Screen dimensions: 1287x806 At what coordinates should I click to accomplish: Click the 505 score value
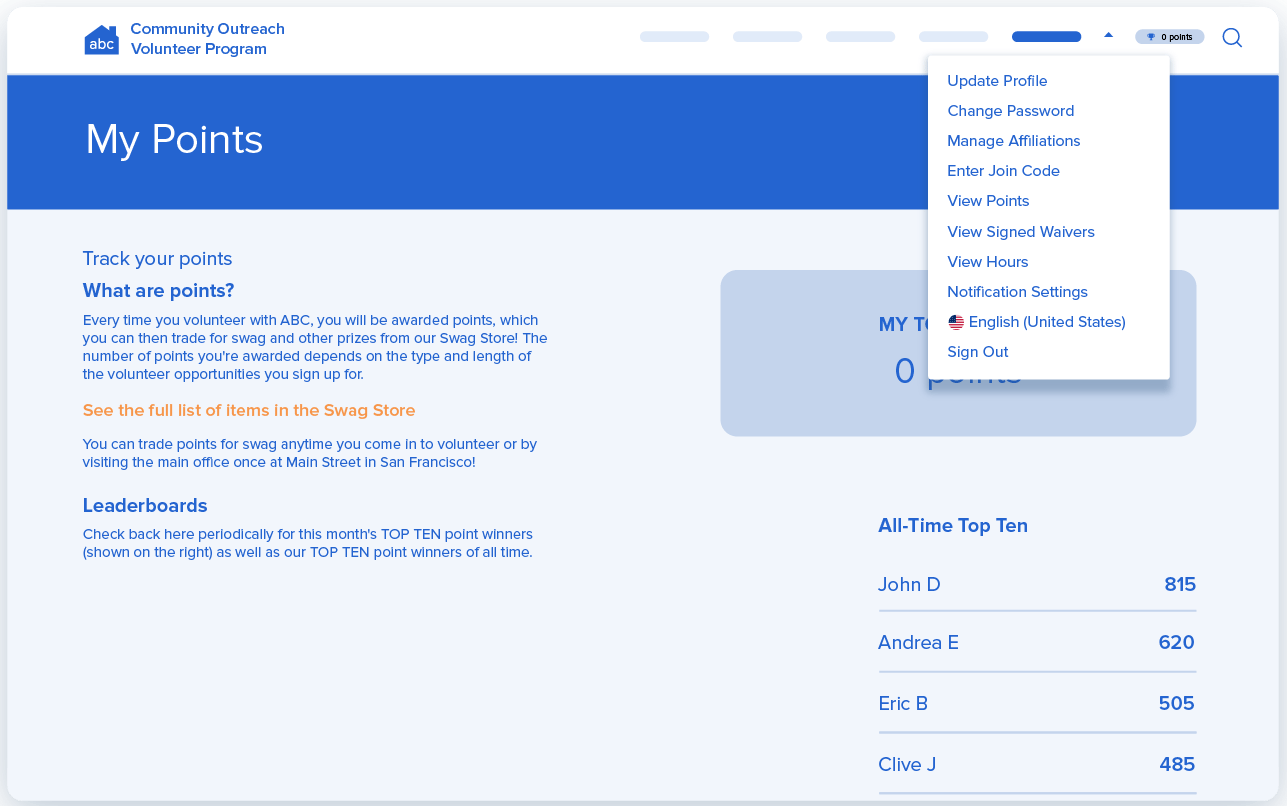pyautogui.click(x=1177, y=704)
